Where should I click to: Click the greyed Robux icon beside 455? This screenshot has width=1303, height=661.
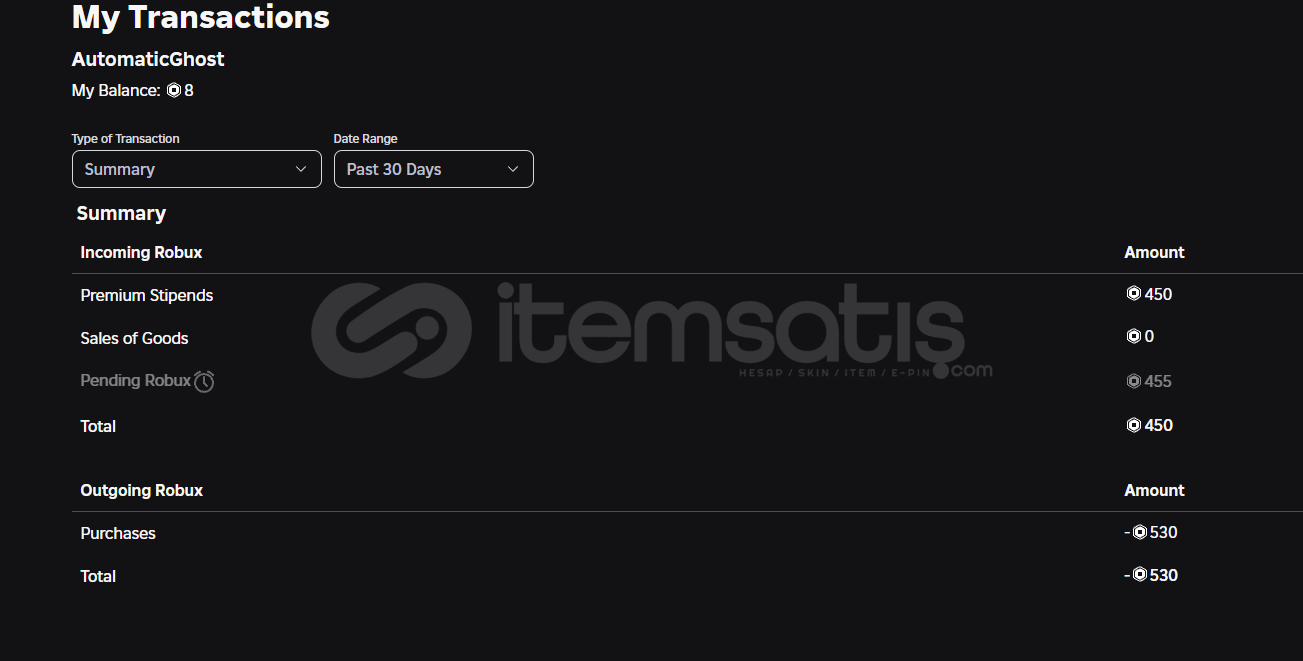(1134, 381)
